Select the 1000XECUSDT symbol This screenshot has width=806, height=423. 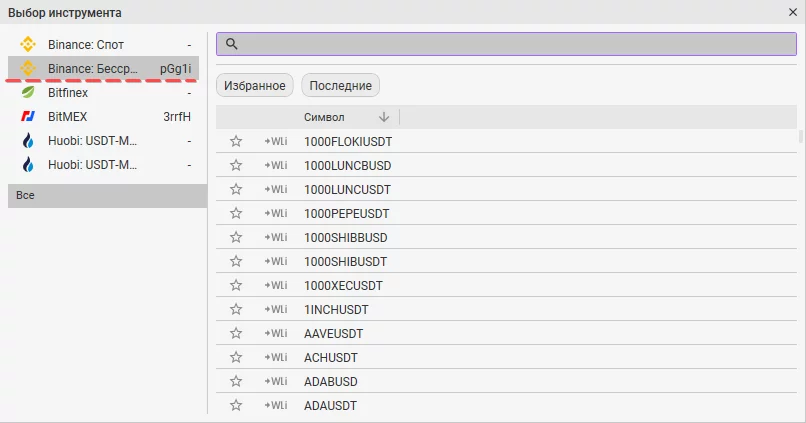point(343,286)
